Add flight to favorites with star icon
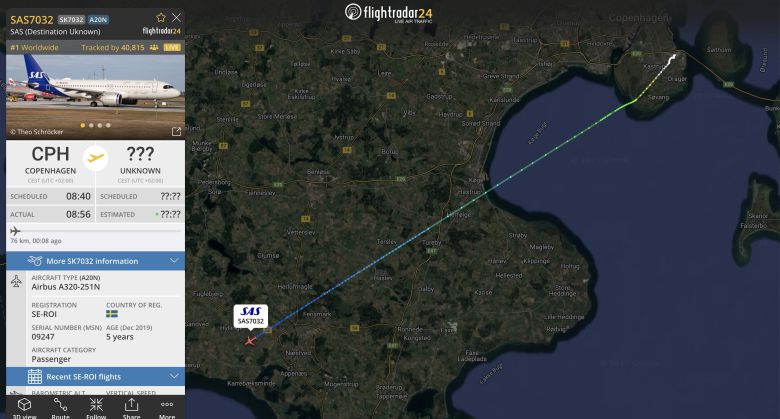The image size is (780, 419). point(161,17)
